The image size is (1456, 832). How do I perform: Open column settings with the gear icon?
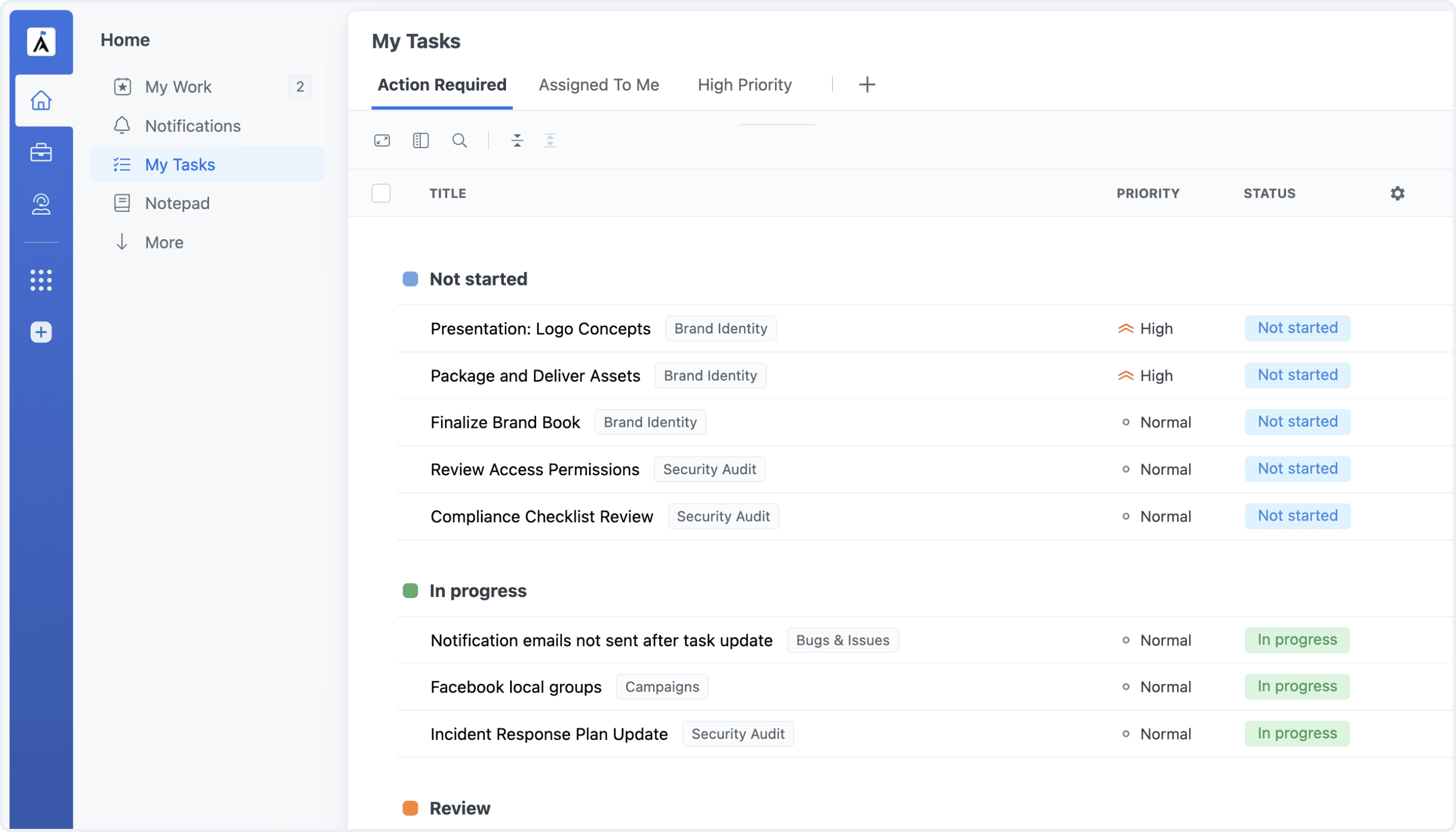coord(1398,193)
